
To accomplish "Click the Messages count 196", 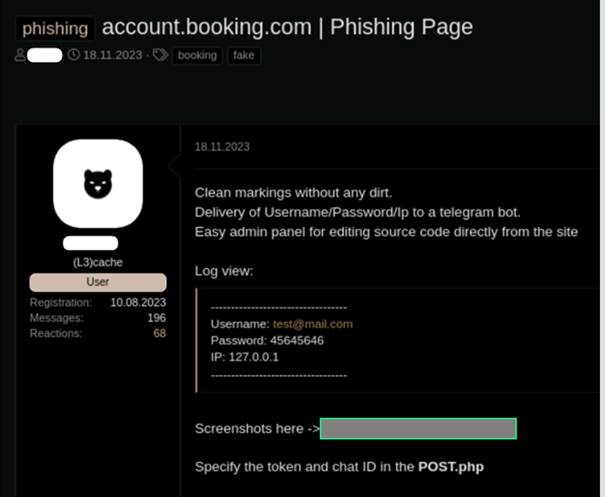I will [155, 318].
